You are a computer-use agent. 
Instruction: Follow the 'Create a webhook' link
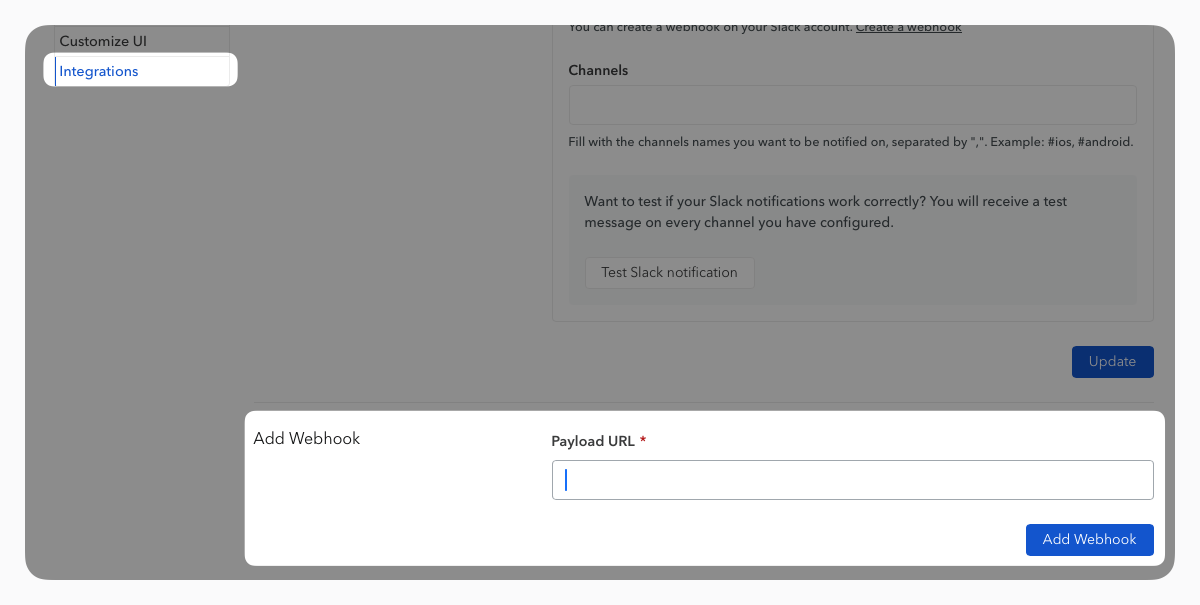908,28
